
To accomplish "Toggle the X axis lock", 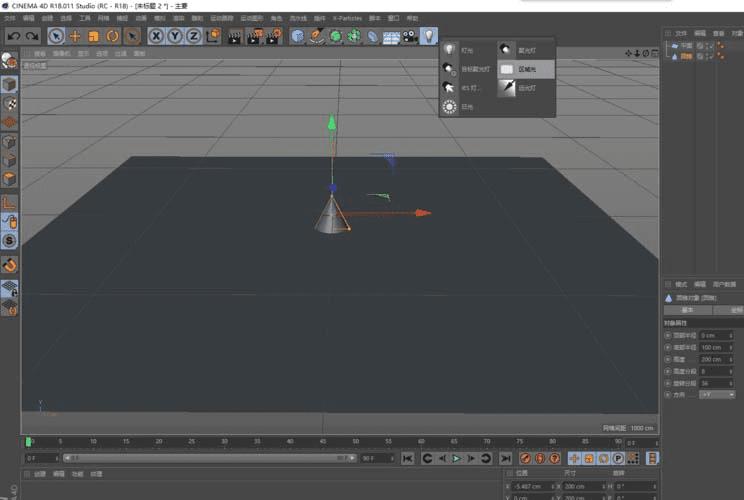I will [x=157, y=36].
